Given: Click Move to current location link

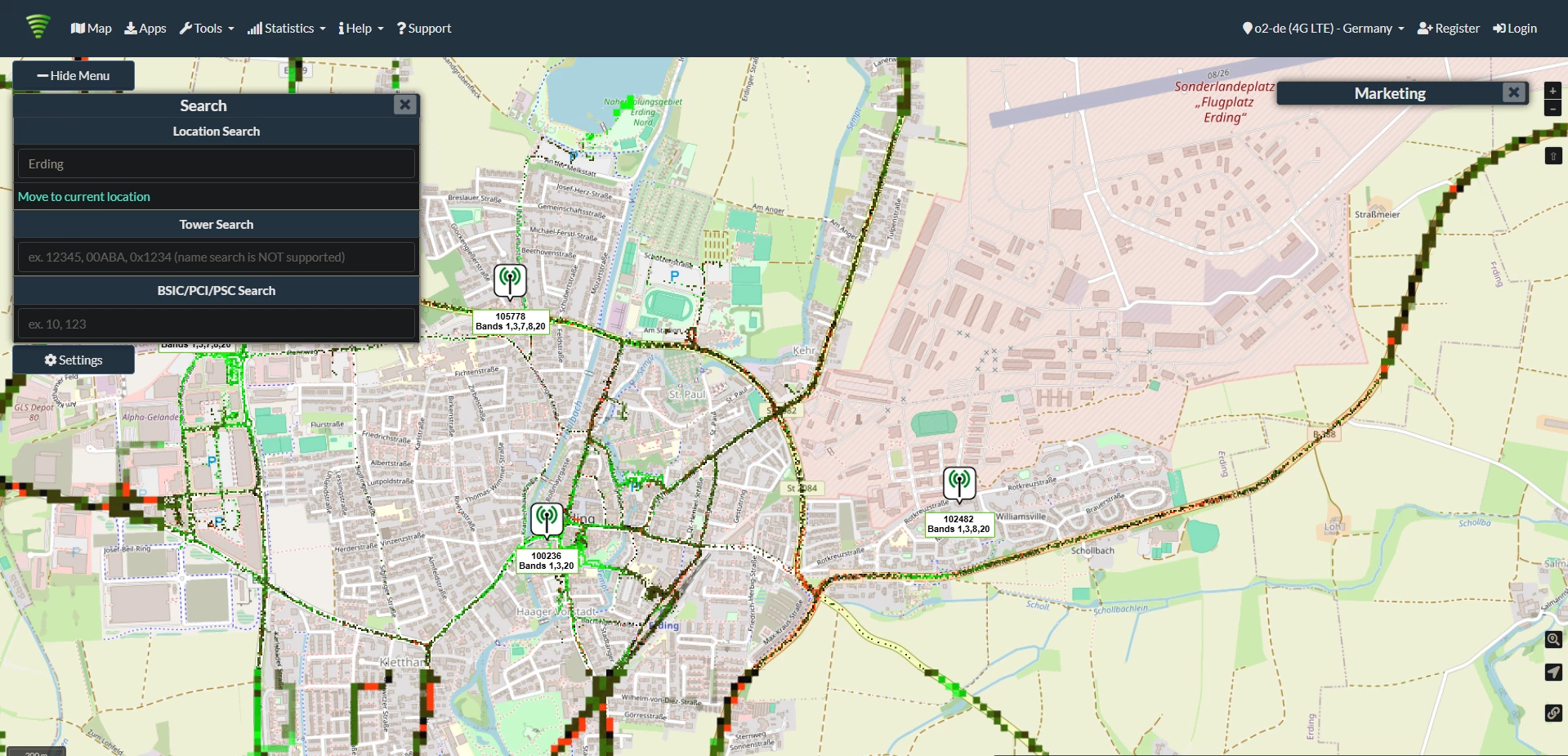Looking at the screenshot, I should [x=84, y=197].
